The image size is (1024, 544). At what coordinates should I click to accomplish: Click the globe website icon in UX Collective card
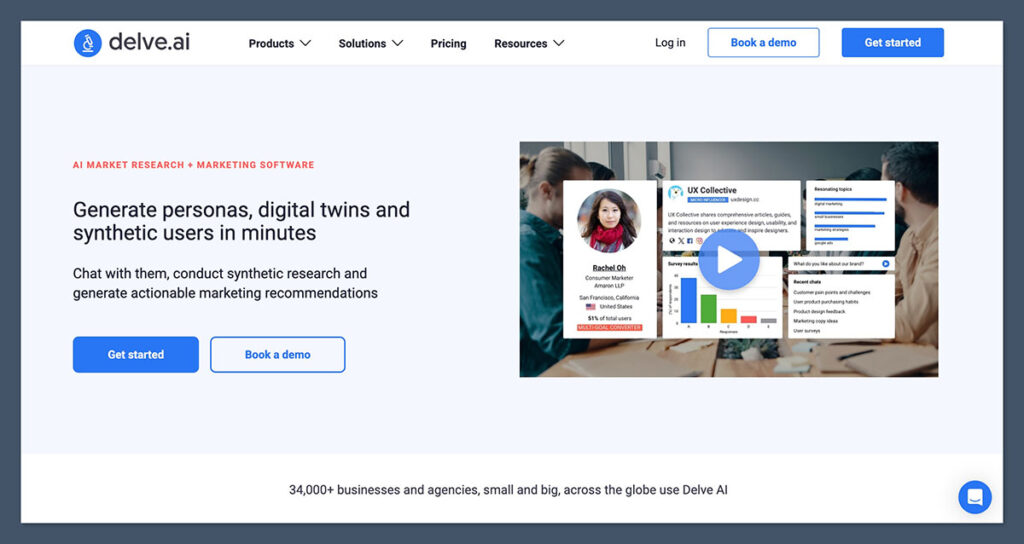(672, 241)
